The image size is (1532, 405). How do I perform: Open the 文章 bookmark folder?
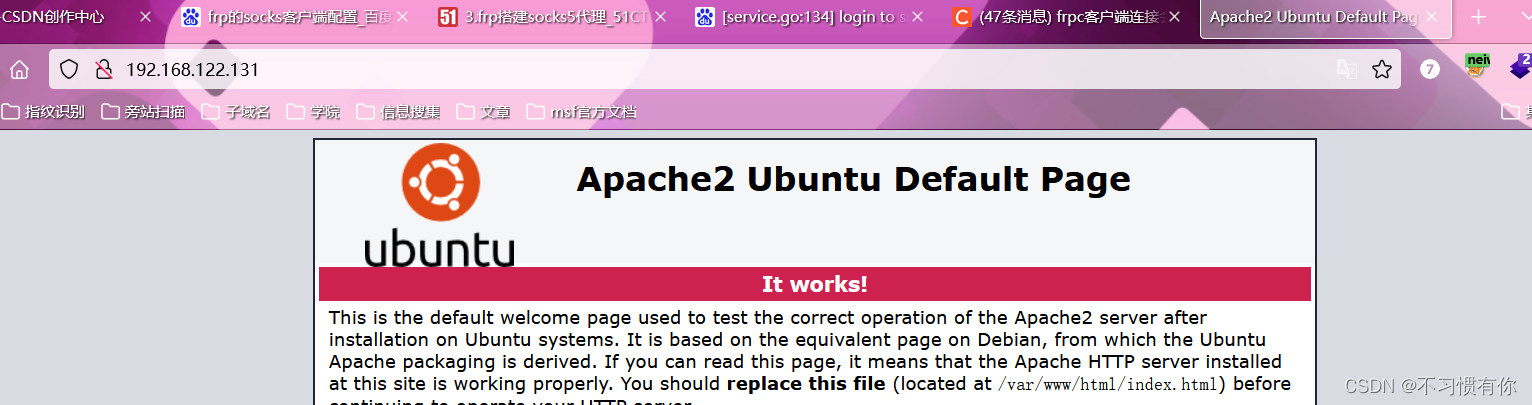(x=483, y=112)
